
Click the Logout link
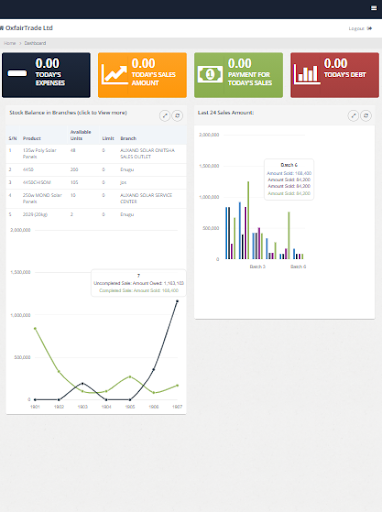360,29
